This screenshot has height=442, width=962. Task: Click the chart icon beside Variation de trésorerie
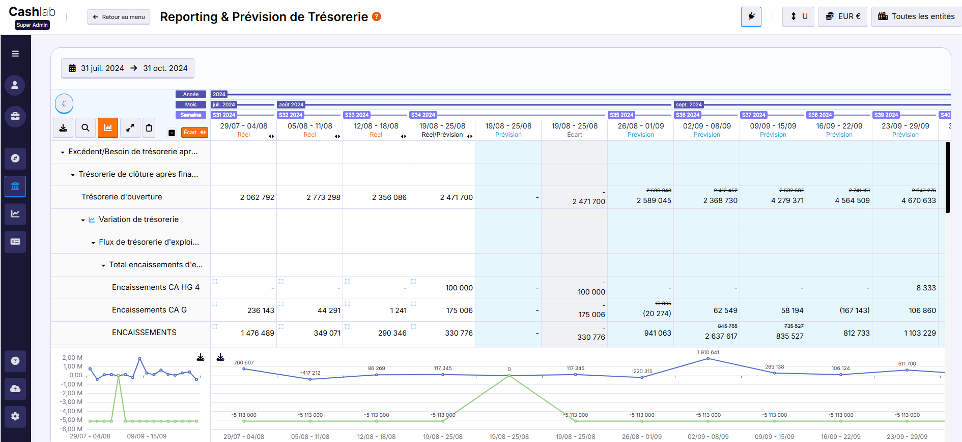[91, 219]
